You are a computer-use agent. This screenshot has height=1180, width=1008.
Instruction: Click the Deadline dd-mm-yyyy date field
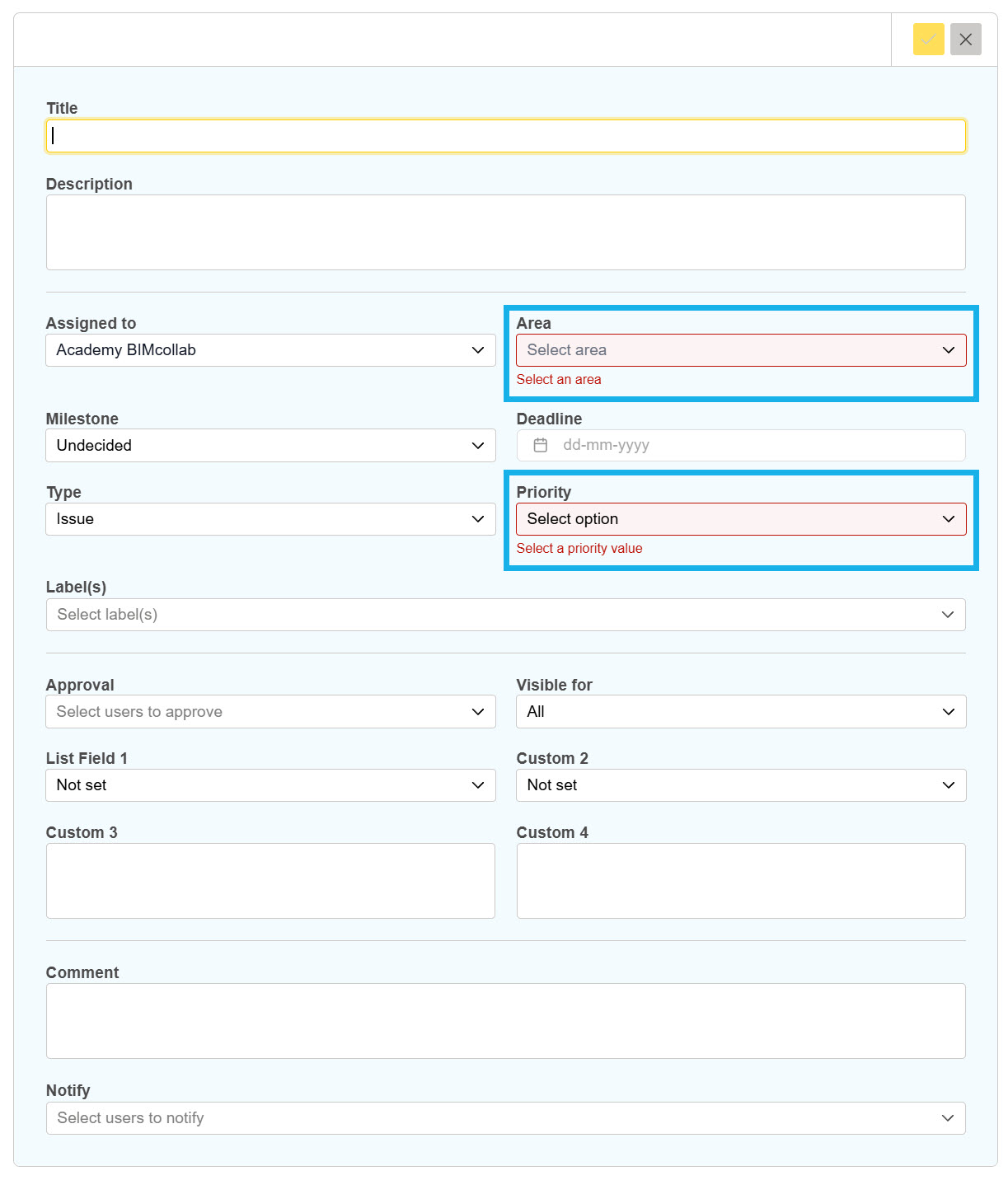[741, 445]
